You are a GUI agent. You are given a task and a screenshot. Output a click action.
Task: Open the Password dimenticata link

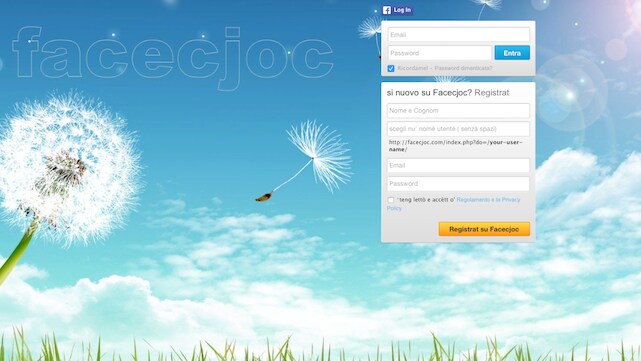463,68
